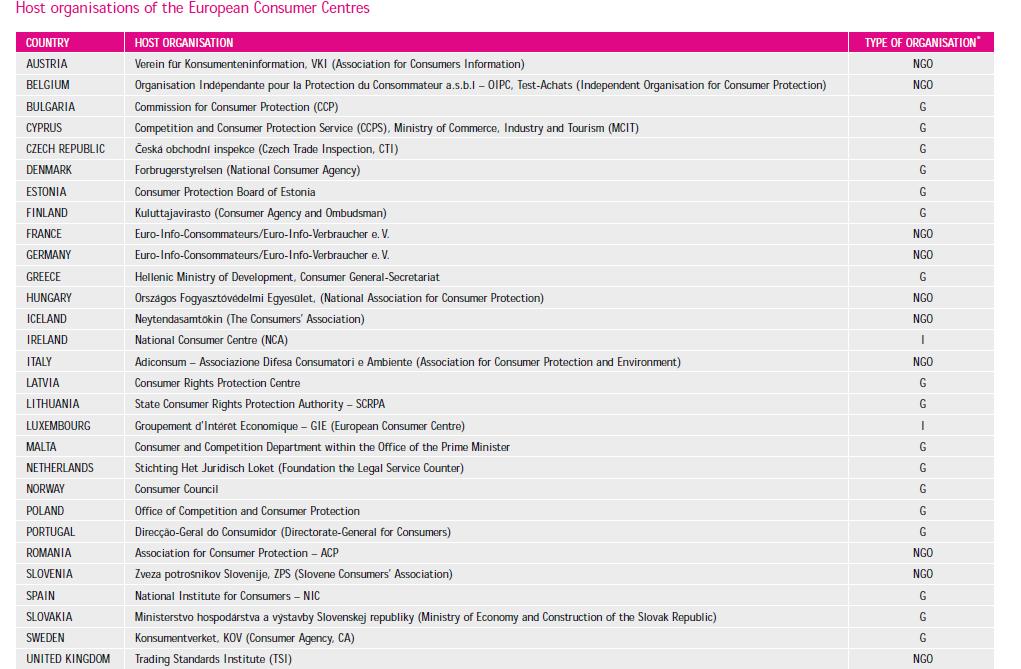Click 'State Consumer Rights Protection Authority – SCRPA' cell
This screenshot has height=669, width=1021.
coord(486,404)
